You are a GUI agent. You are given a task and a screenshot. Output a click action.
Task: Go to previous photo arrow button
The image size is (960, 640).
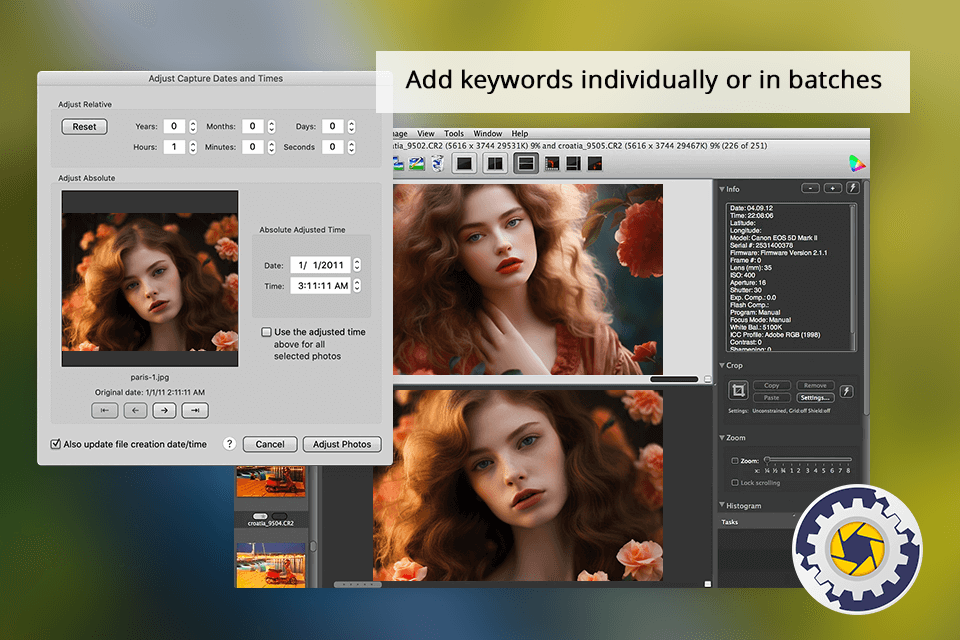point(135,410)
